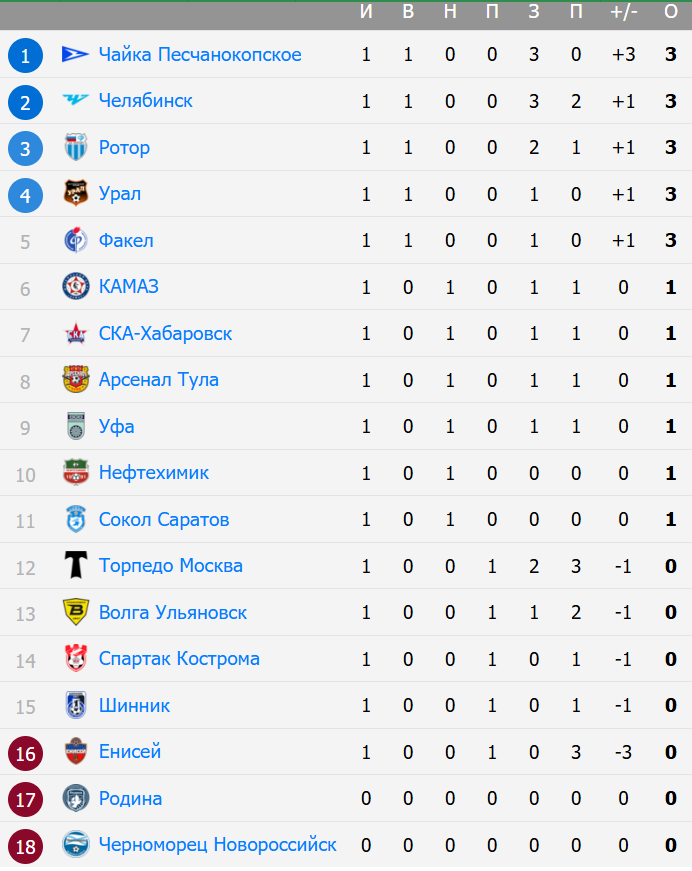Click the Чайка Песчанокопское team logo
This screenshot has width=692, height=871.
(x=76, y=54)
